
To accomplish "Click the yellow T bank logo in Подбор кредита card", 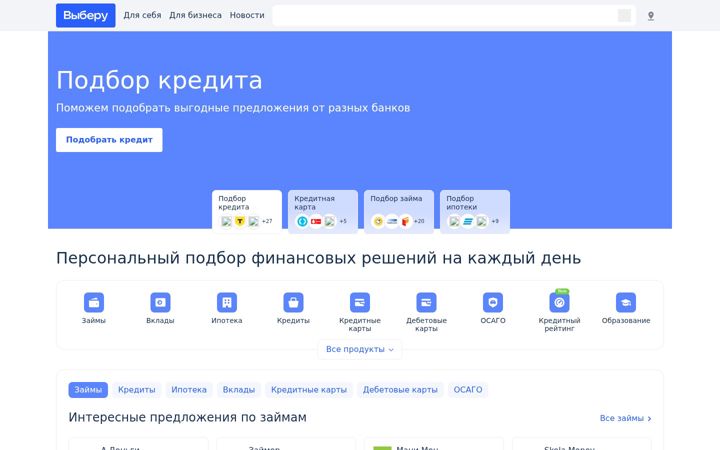I will coord(240,221).
